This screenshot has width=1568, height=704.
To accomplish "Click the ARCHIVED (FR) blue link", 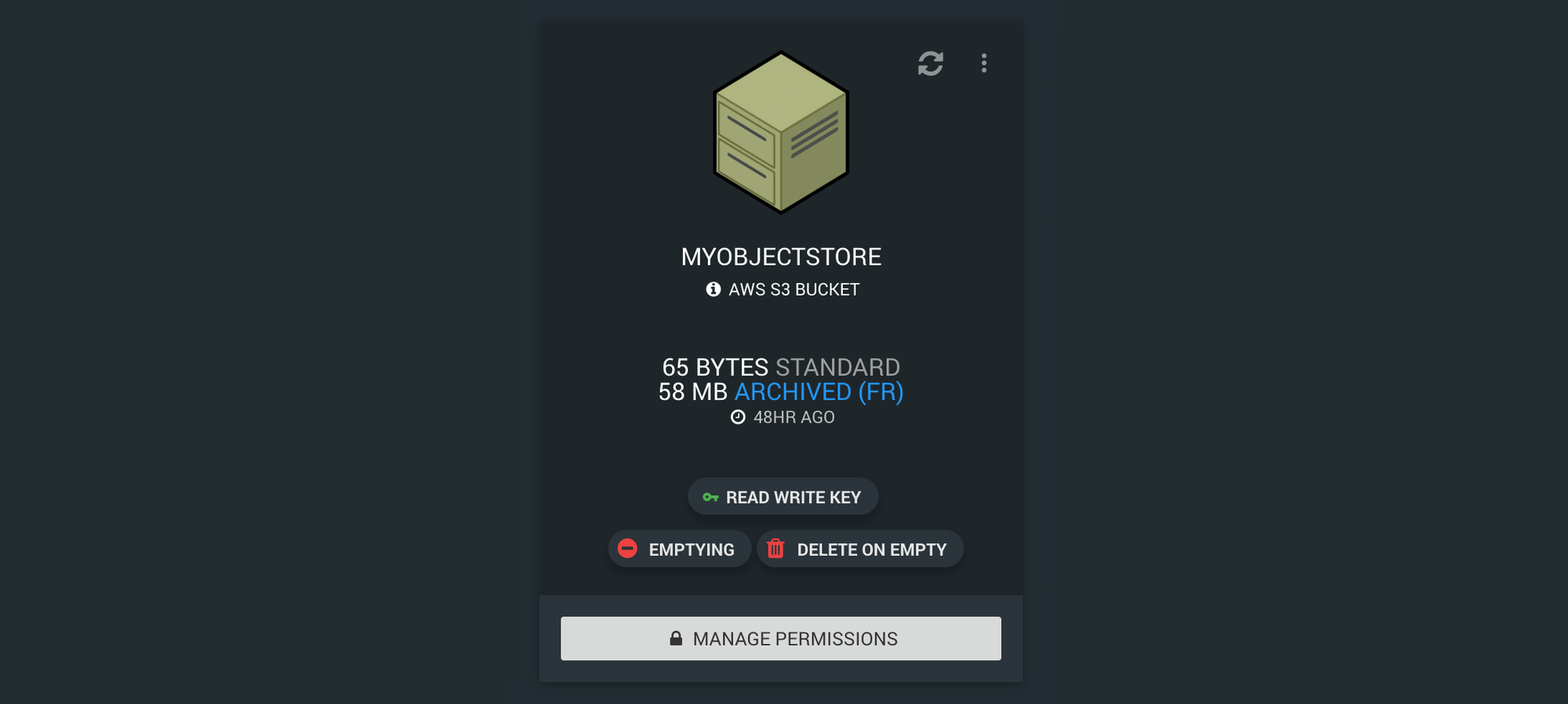I will pos(818,392).
